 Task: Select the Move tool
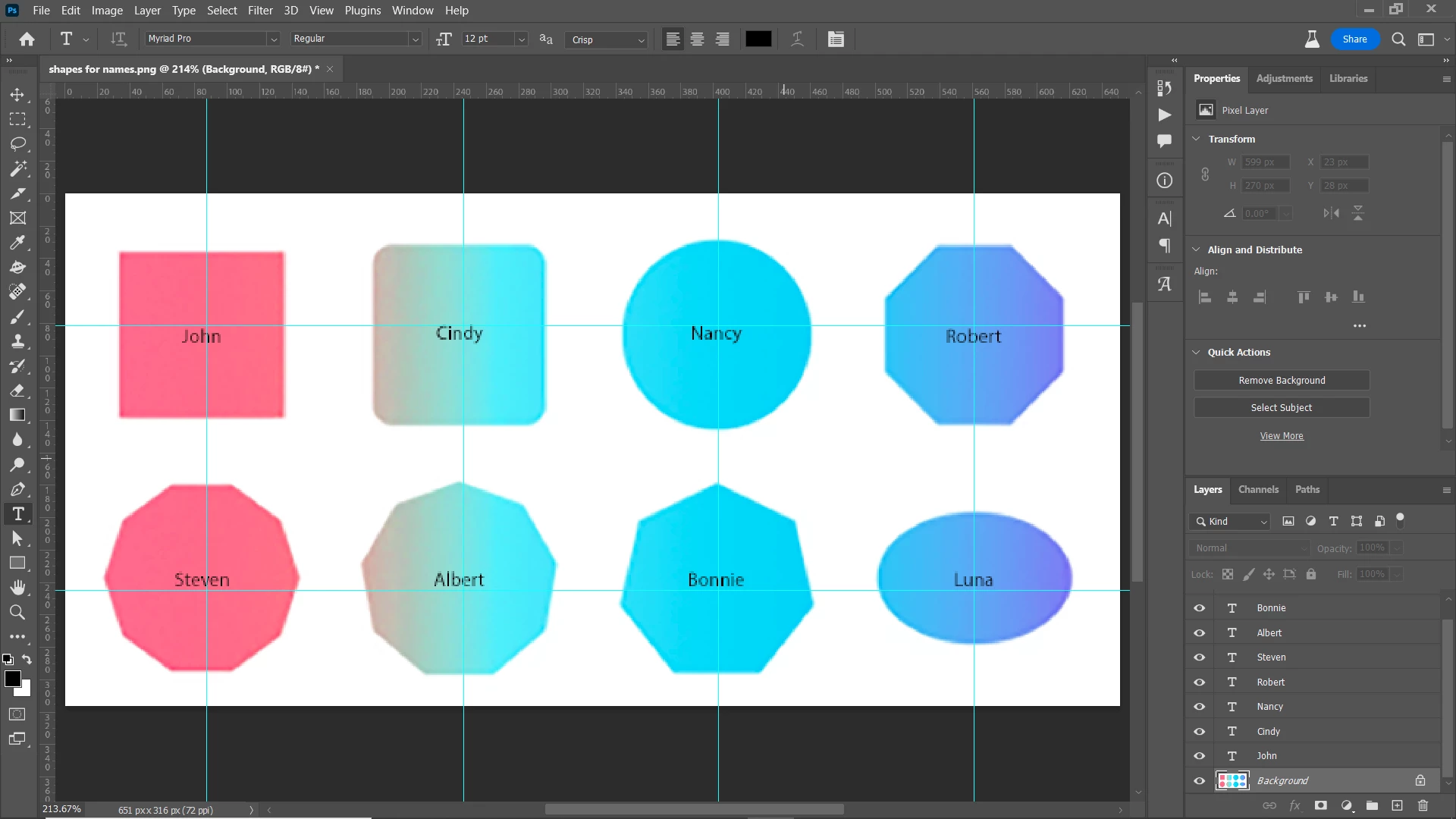click(17, 95)
